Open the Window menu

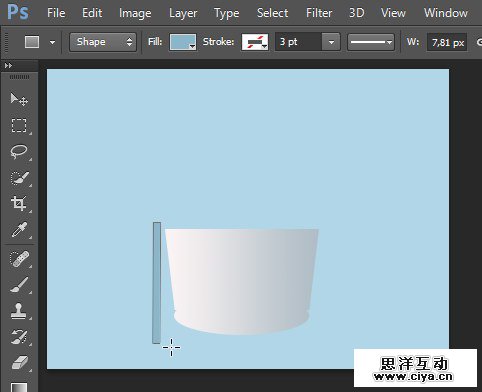(x=446, y=13)
